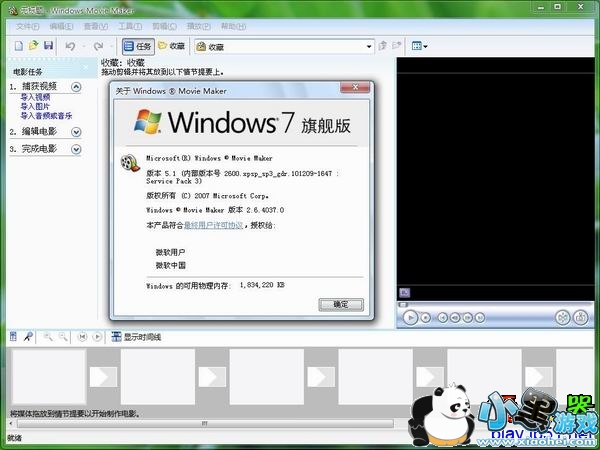The image size is (600, 450).
Task: Open the 工具 (Tools) menu
Action: point(130,26)
